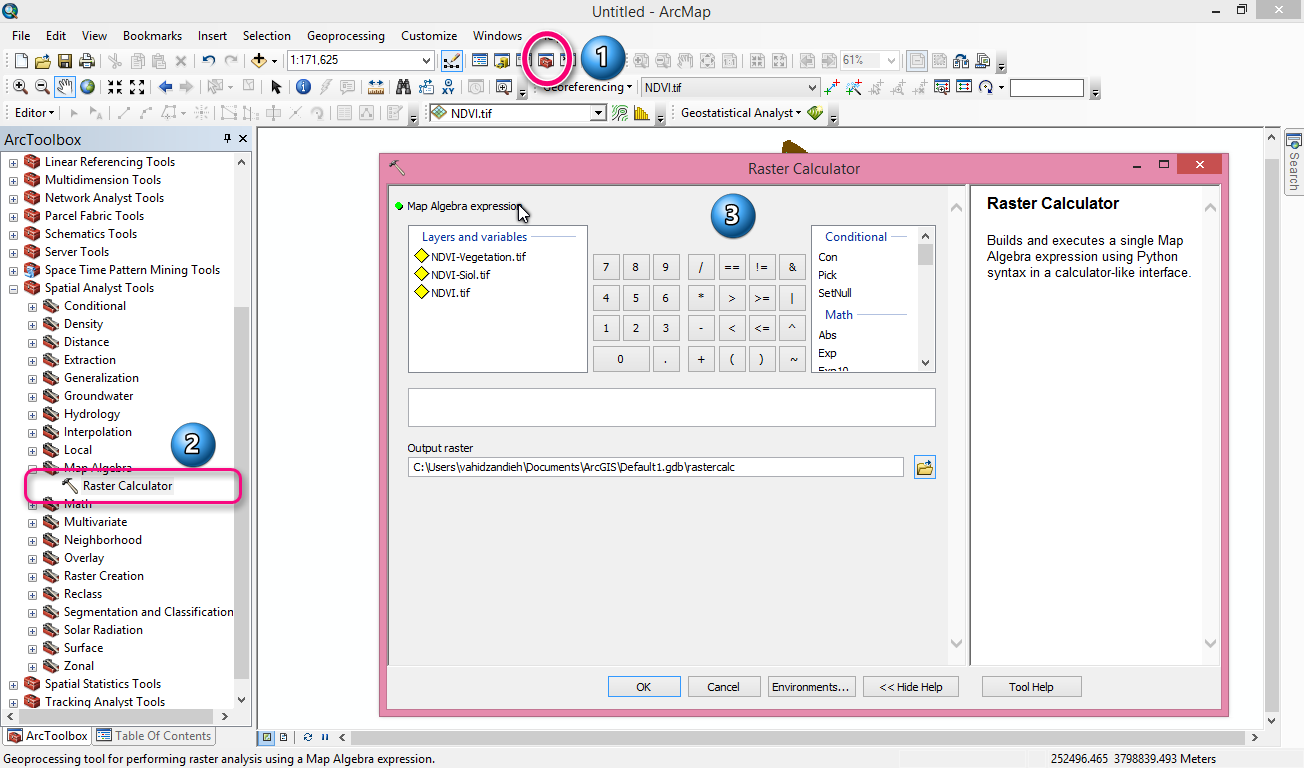
Task: Toggle the Draft Mode layout icon
Action: [917, 61]
